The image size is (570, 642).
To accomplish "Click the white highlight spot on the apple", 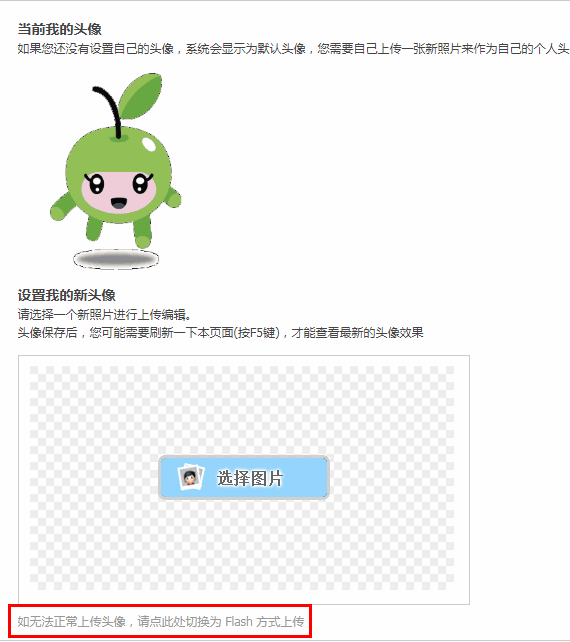I will (x=149, y=144).
